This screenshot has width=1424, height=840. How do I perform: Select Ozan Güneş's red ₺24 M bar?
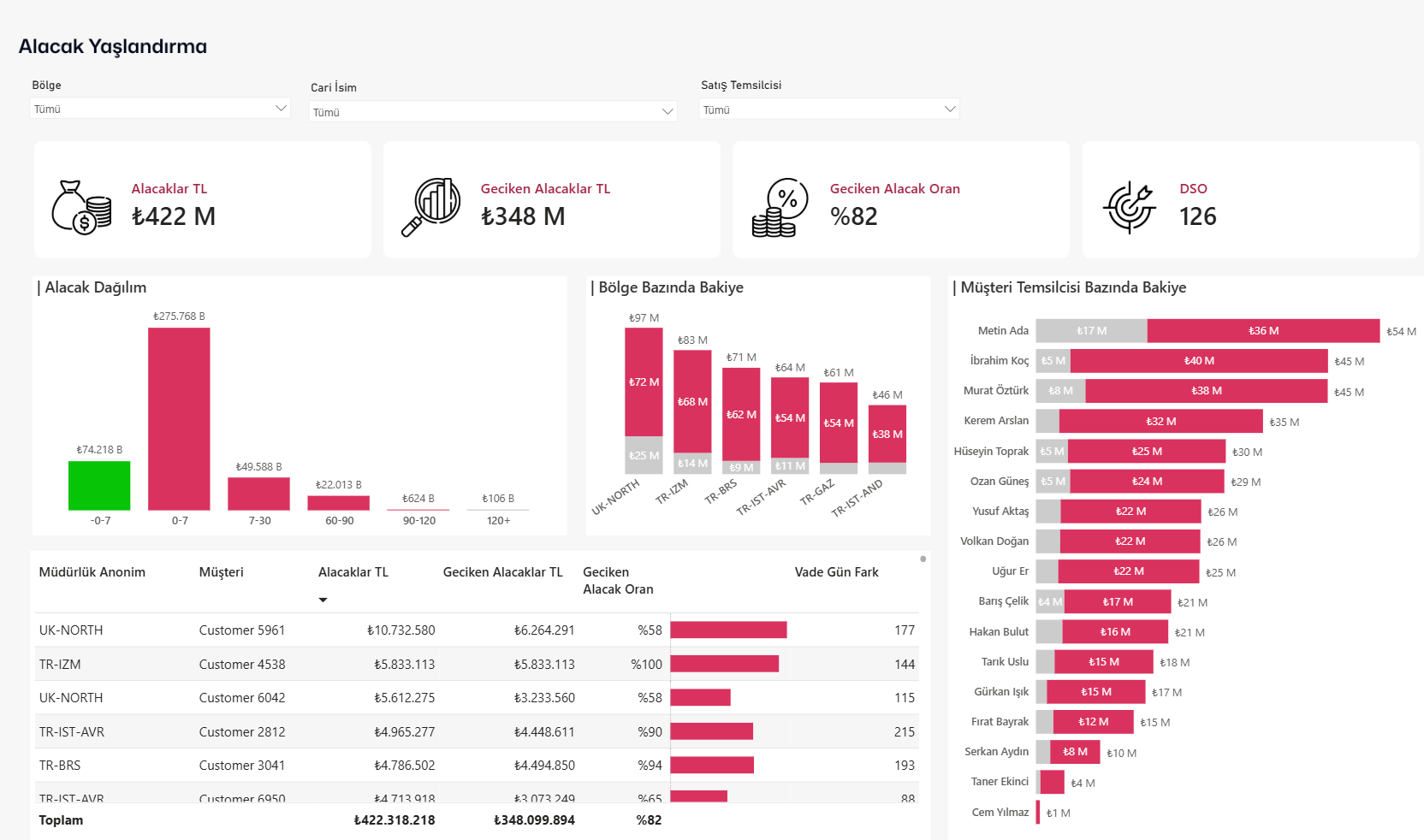(x=1148, y=482)
